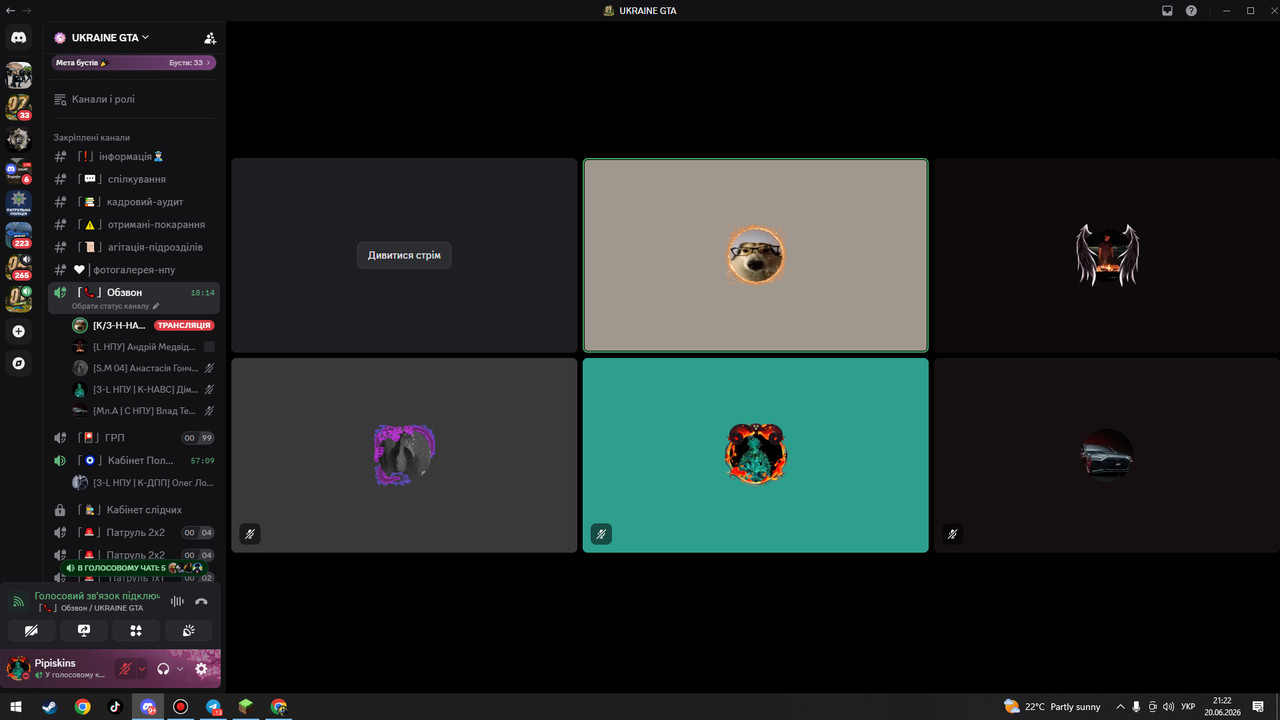Click В ГОЛОСОВОМУ ЧАТІ: 5 pill

(134, 568)
